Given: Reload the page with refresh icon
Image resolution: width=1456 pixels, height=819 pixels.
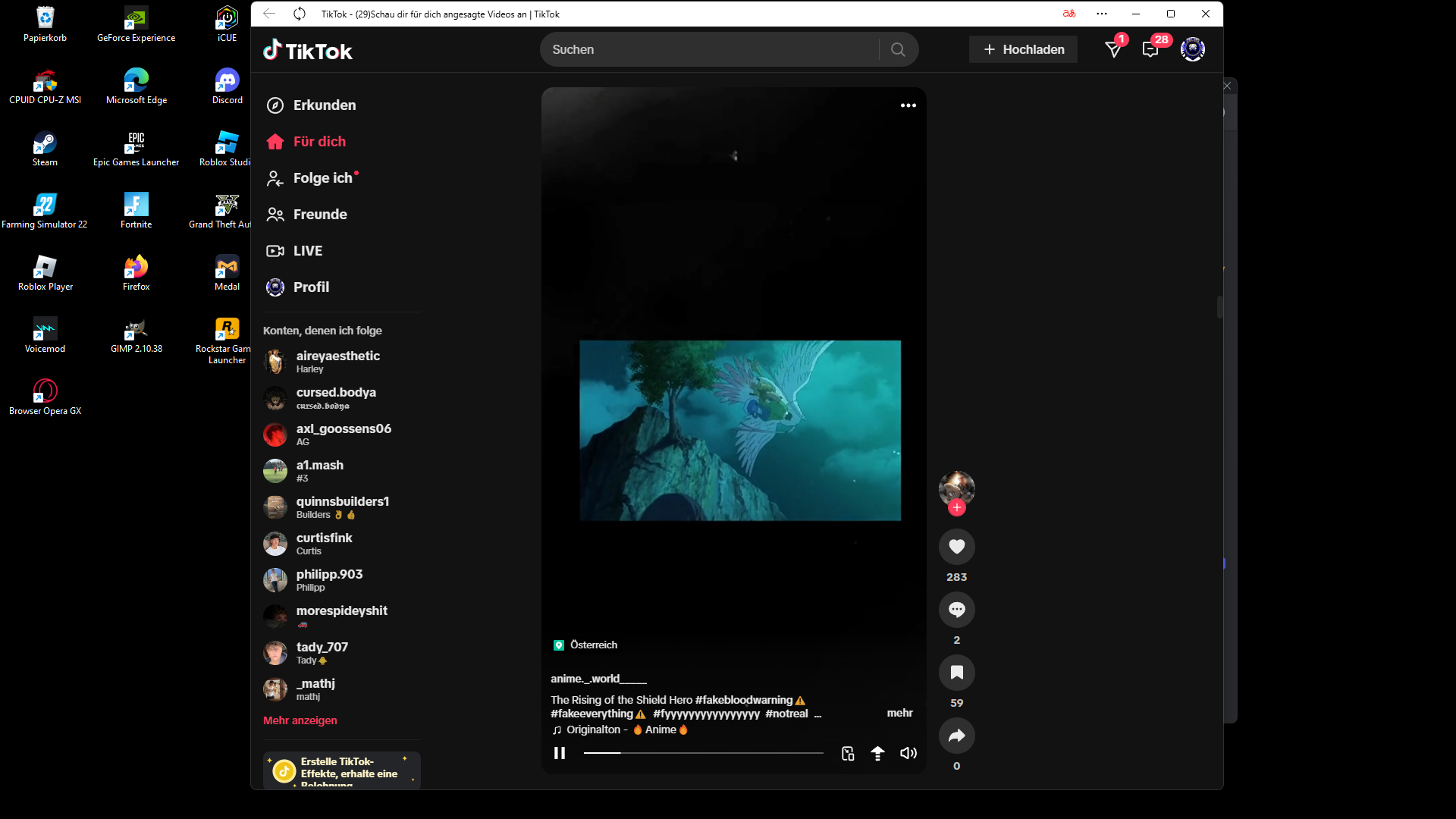Looking at the screenshot, I should coord(300,14).
